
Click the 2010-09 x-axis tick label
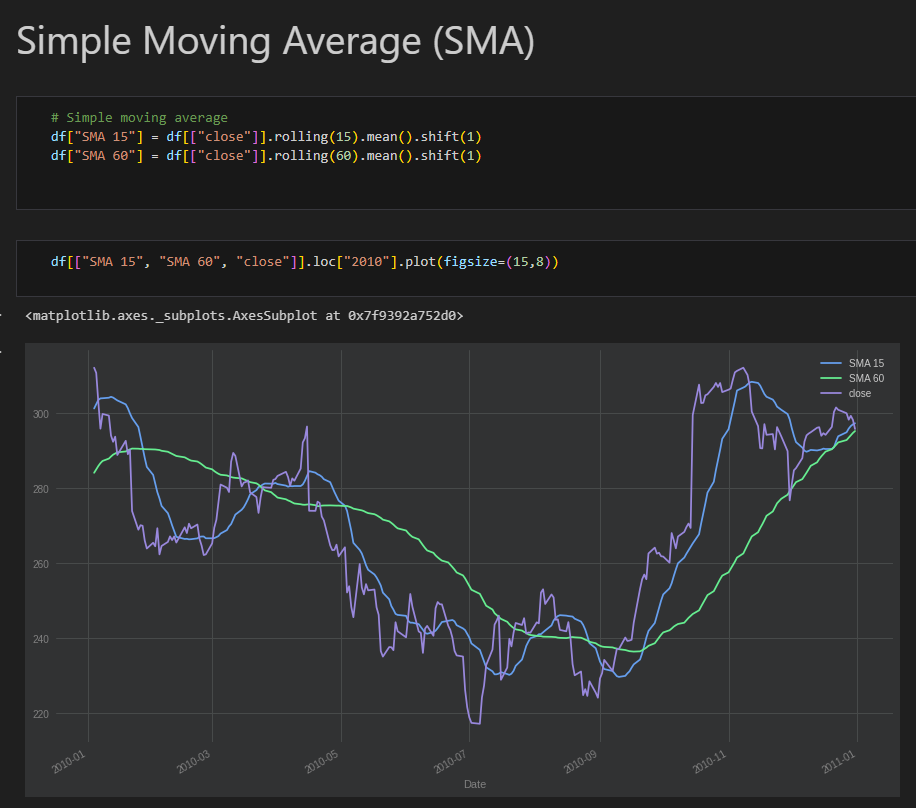click(x=581, y=762)
